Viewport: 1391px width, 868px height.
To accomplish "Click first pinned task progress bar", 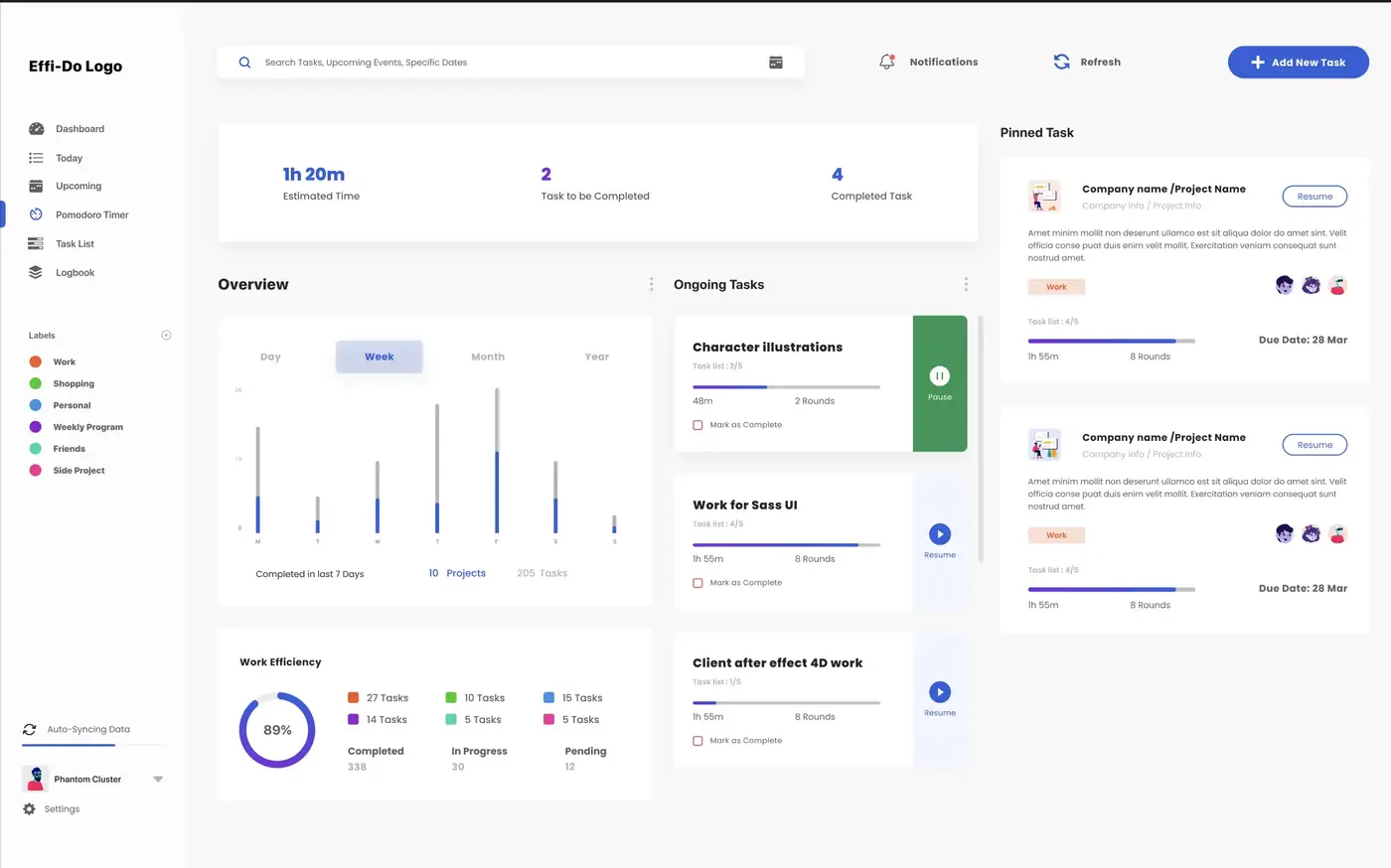I will coord(1111,342).
